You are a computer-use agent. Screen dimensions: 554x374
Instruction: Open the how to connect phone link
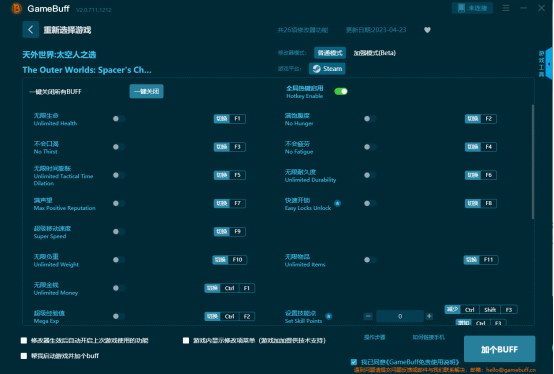(429, 337)
